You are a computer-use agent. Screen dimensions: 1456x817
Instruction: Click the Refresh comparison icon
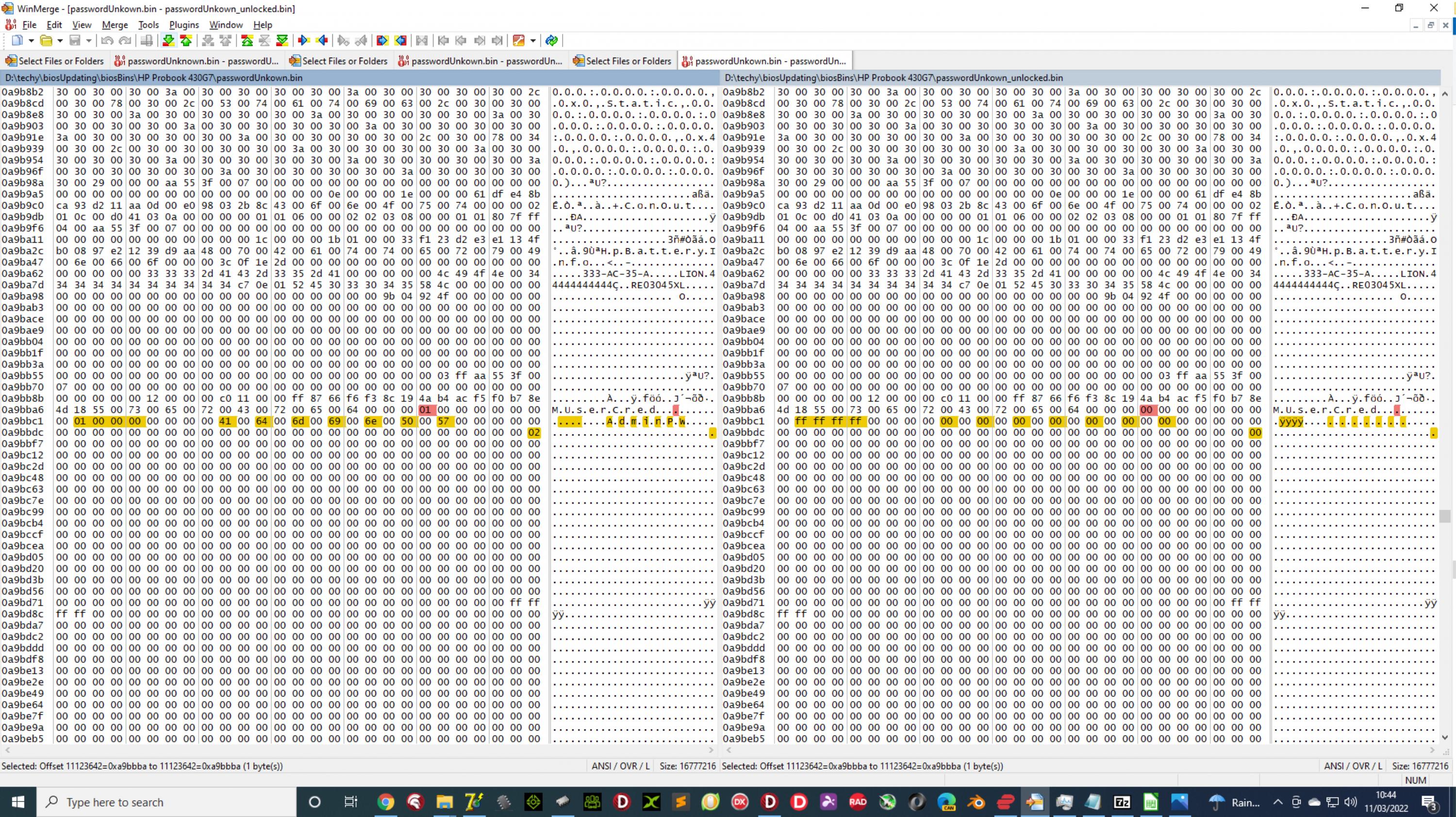[x=552, y=40]
